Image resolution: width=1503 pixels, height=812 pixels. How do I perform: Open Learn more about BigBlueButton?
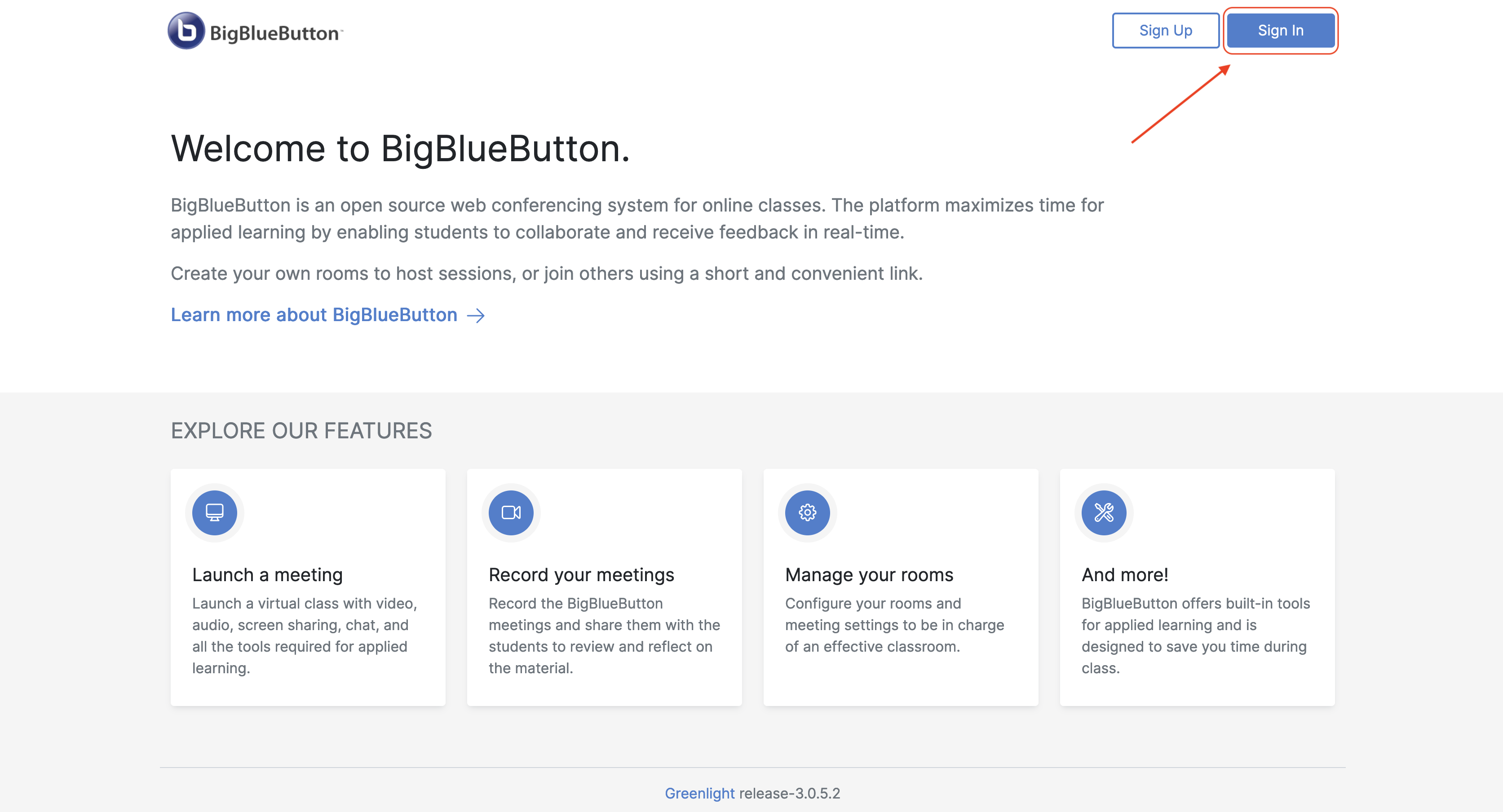(314, 315)
